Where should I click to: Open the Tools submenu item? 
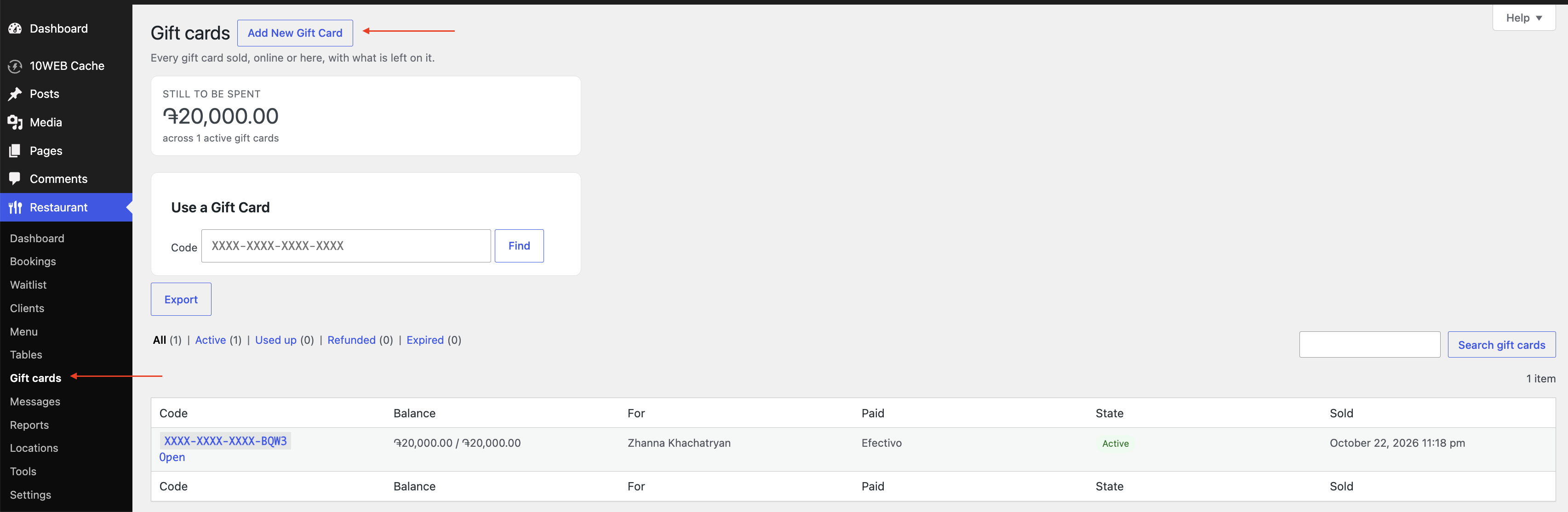click(x=23, y=471)
